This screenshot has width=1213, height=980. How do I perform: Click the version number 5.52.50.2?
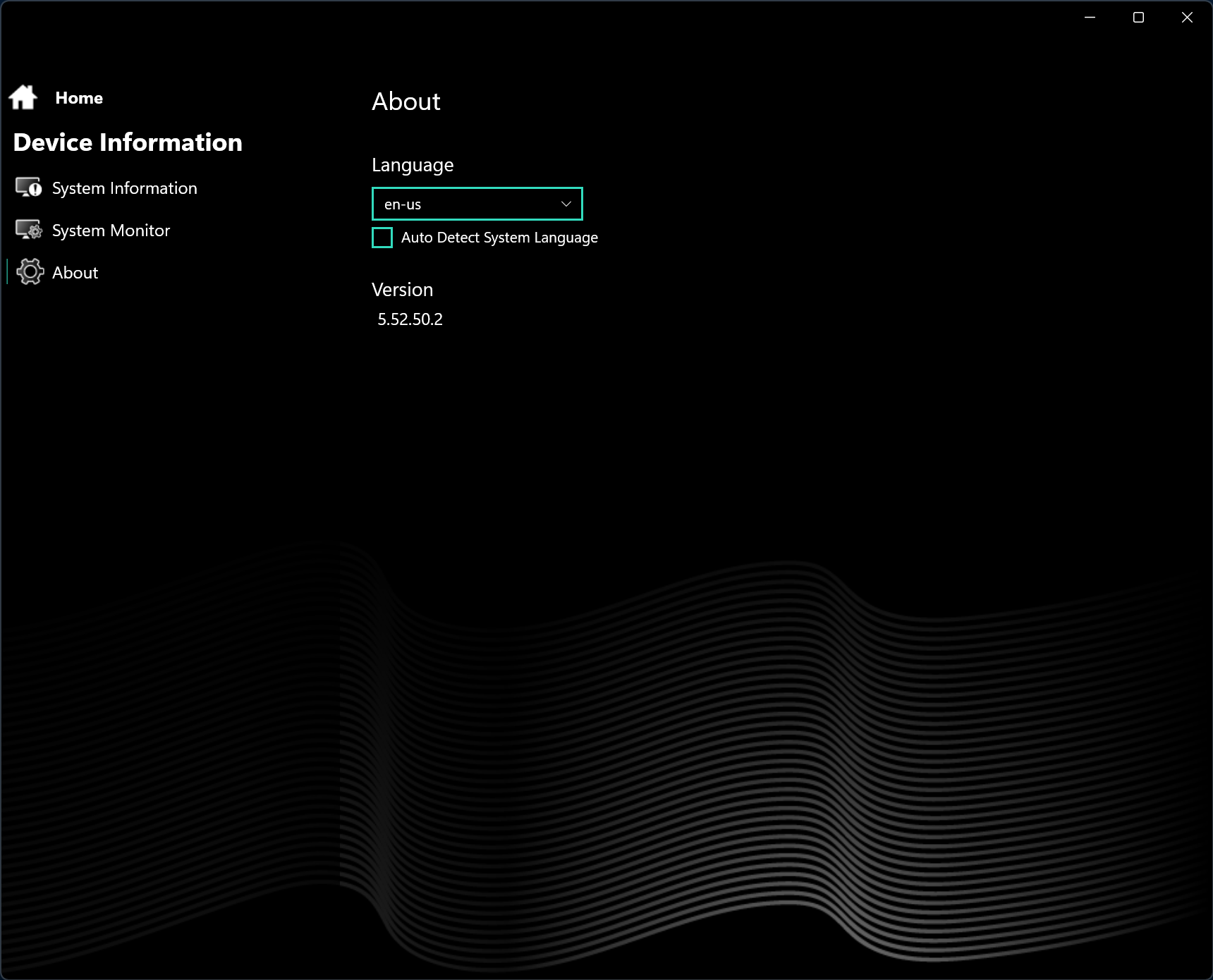pos(410,319)
